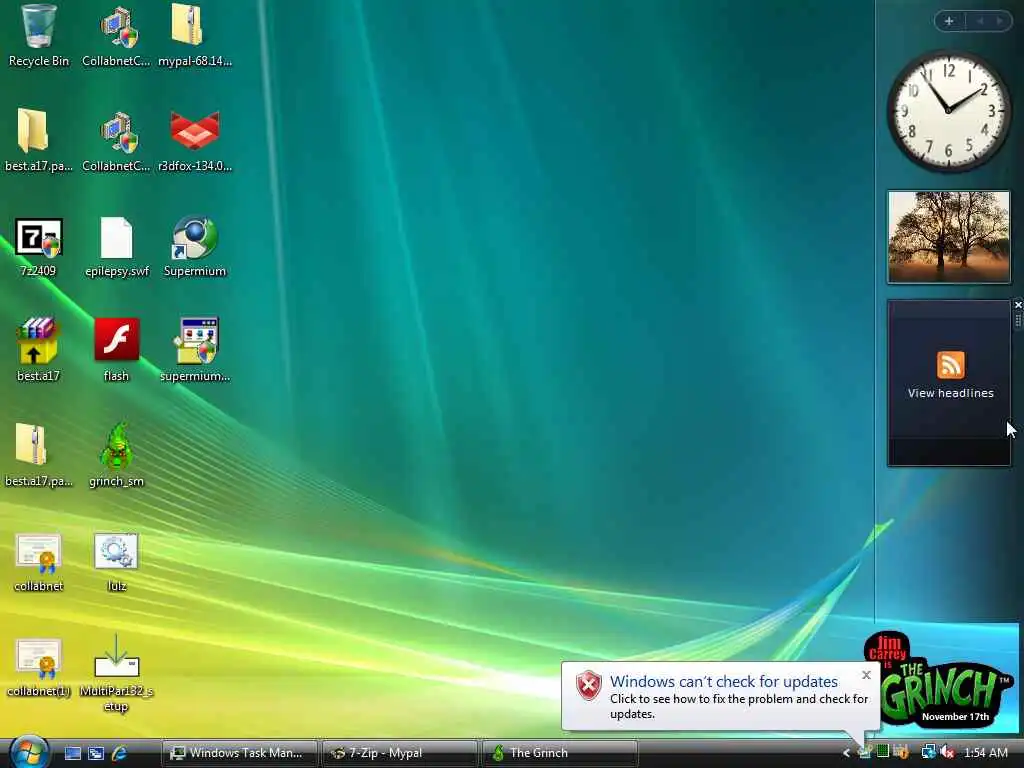Click Switch between windows quick launch icon
The height and width of the screenshot is (768, 1024).
(x=96, y=753)
